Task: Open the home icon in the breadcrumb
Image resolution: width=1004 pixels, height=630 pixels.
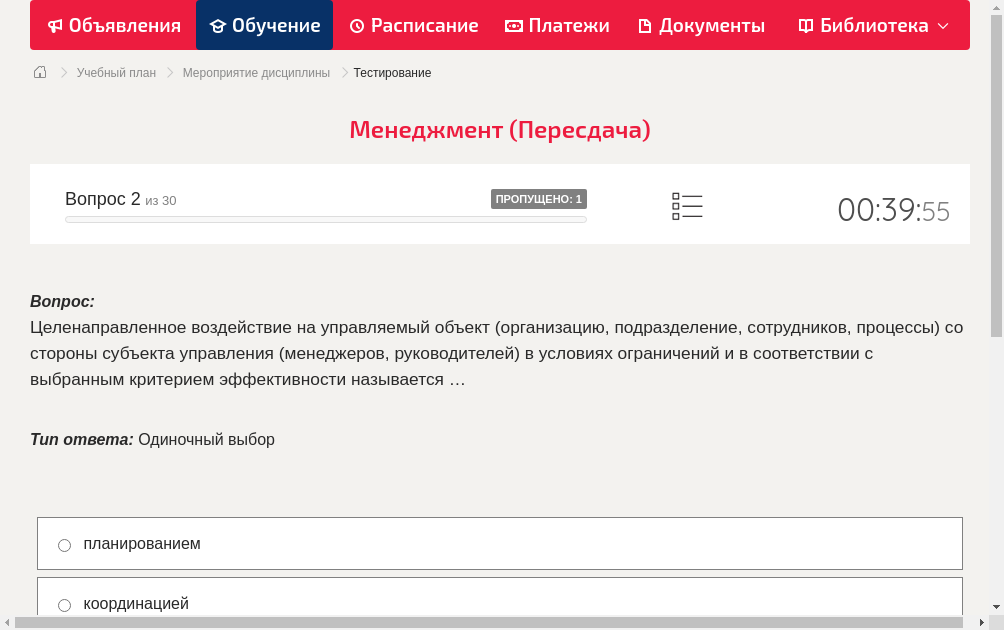Action: (40, 72)
